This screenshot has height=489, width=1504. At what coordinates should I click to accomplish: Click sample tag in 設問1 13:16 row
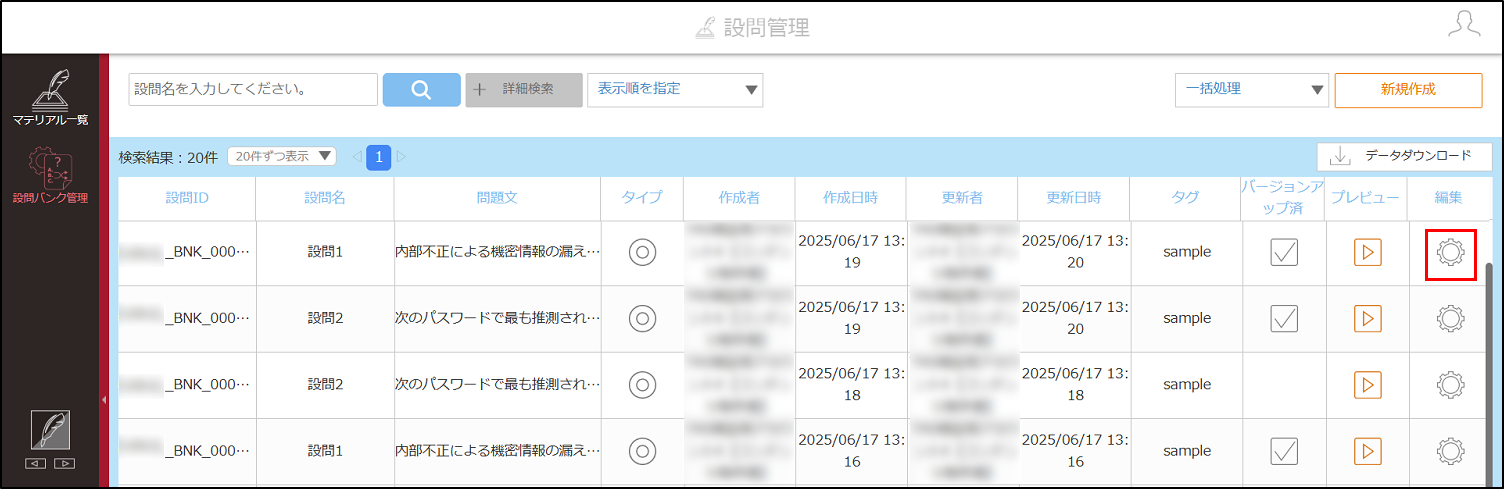pyautogui.click(x=1187, y=451)
